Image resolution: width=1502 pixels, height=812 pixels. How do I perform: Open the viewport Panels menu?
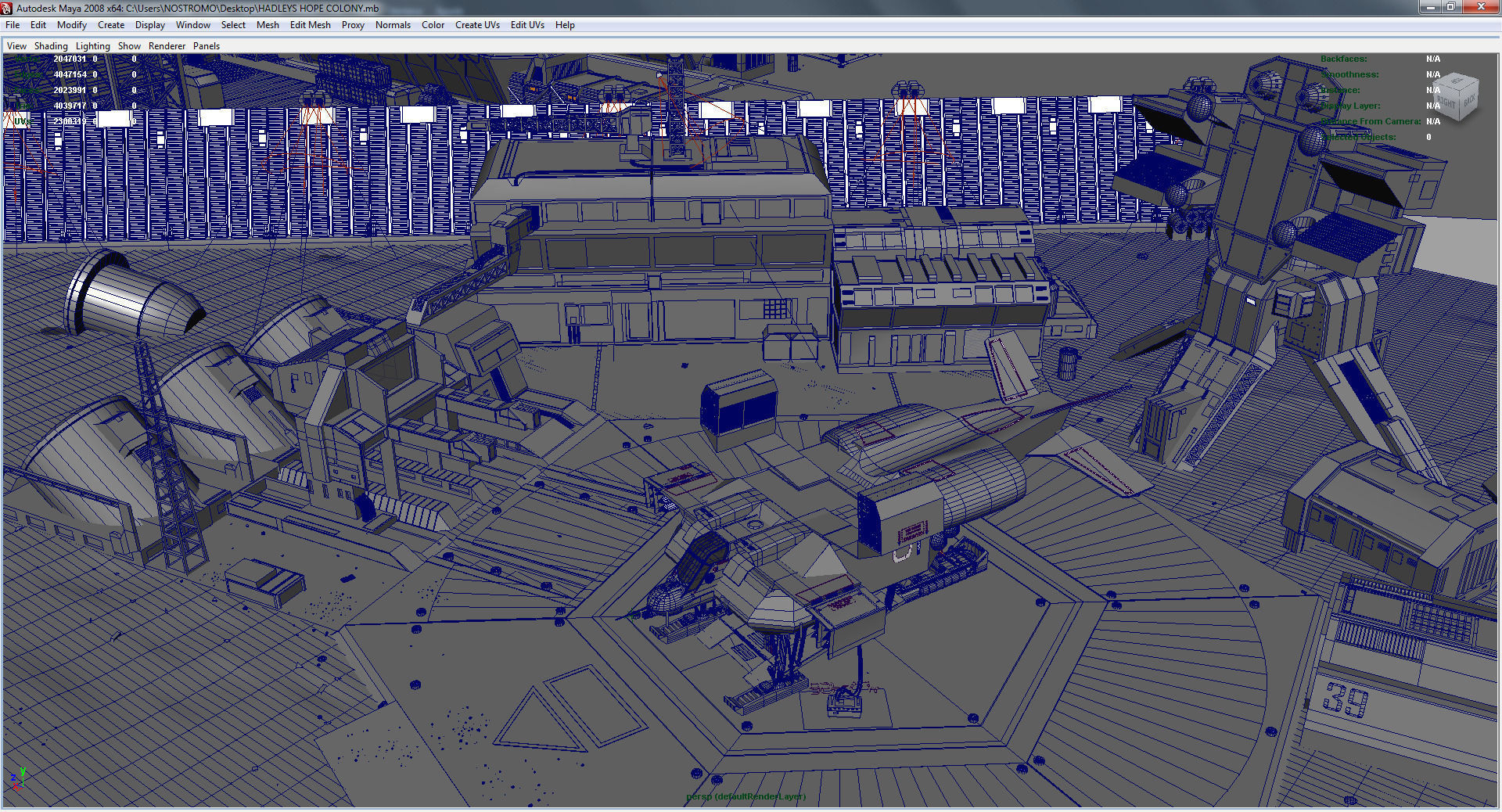click(x=207, y=46)
